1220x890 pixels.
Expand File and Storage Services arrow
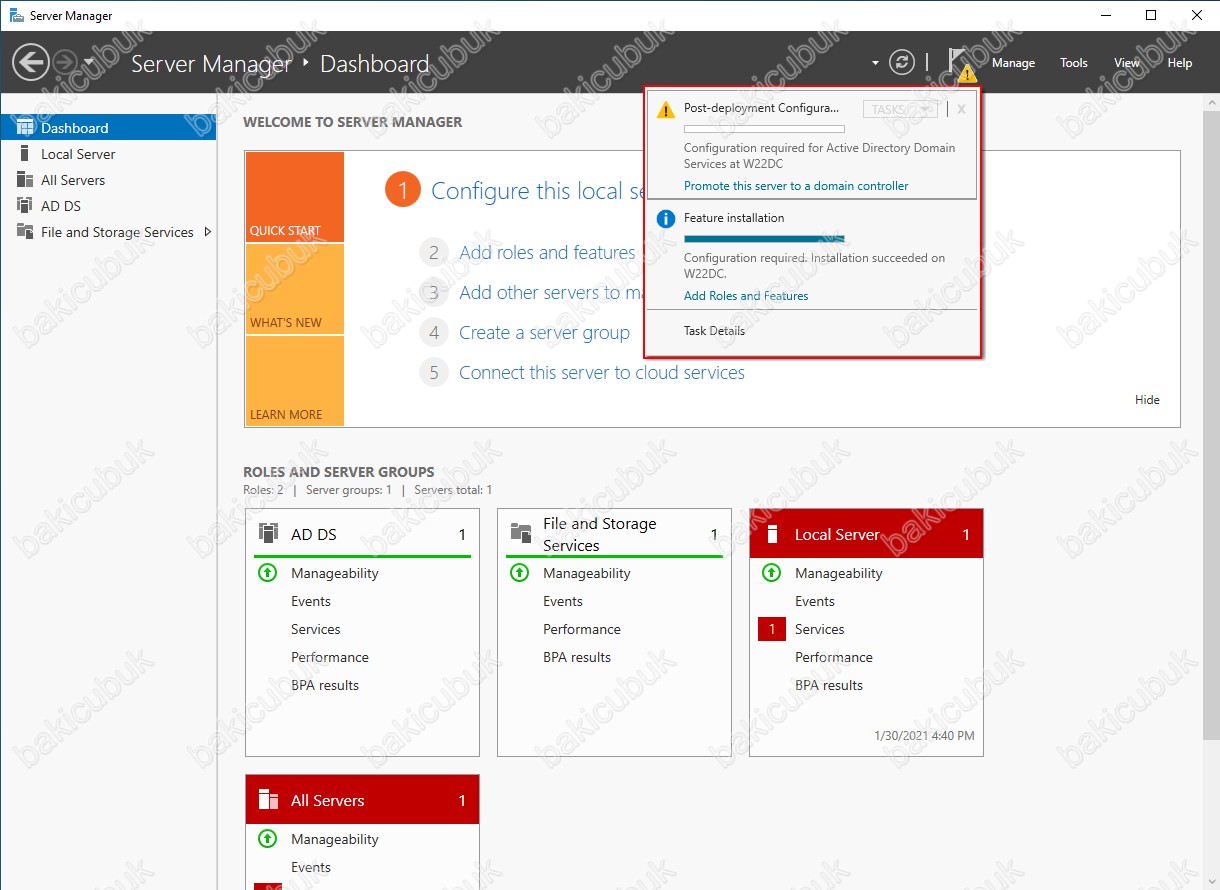click(207, 232)
